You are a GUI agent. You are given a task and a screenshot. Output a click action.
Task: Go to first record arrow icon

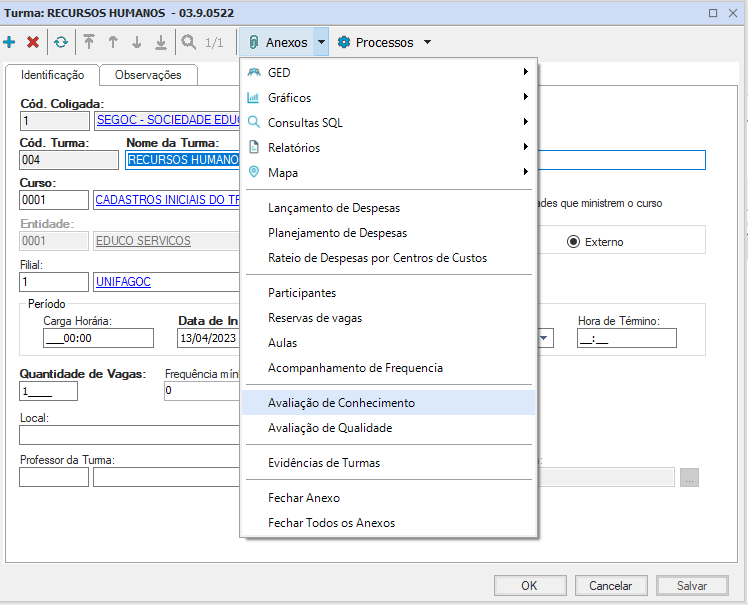pos(89,43)
